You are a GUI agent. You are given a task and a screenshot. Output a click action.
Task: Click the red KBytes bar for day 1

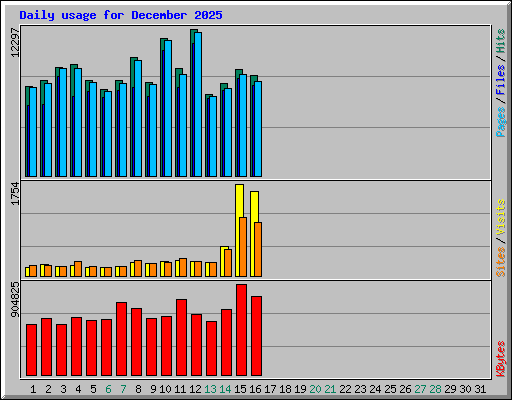31,350
